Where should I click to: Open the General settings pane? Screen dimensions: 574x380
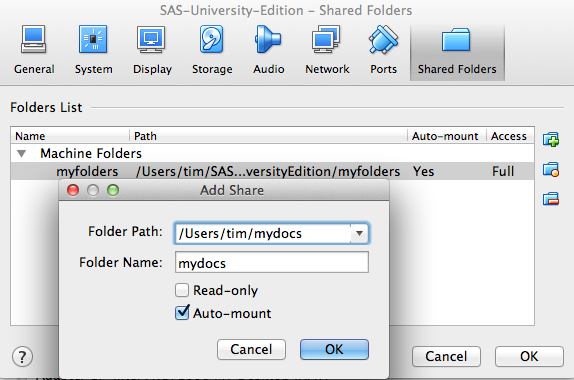point(34,50)
